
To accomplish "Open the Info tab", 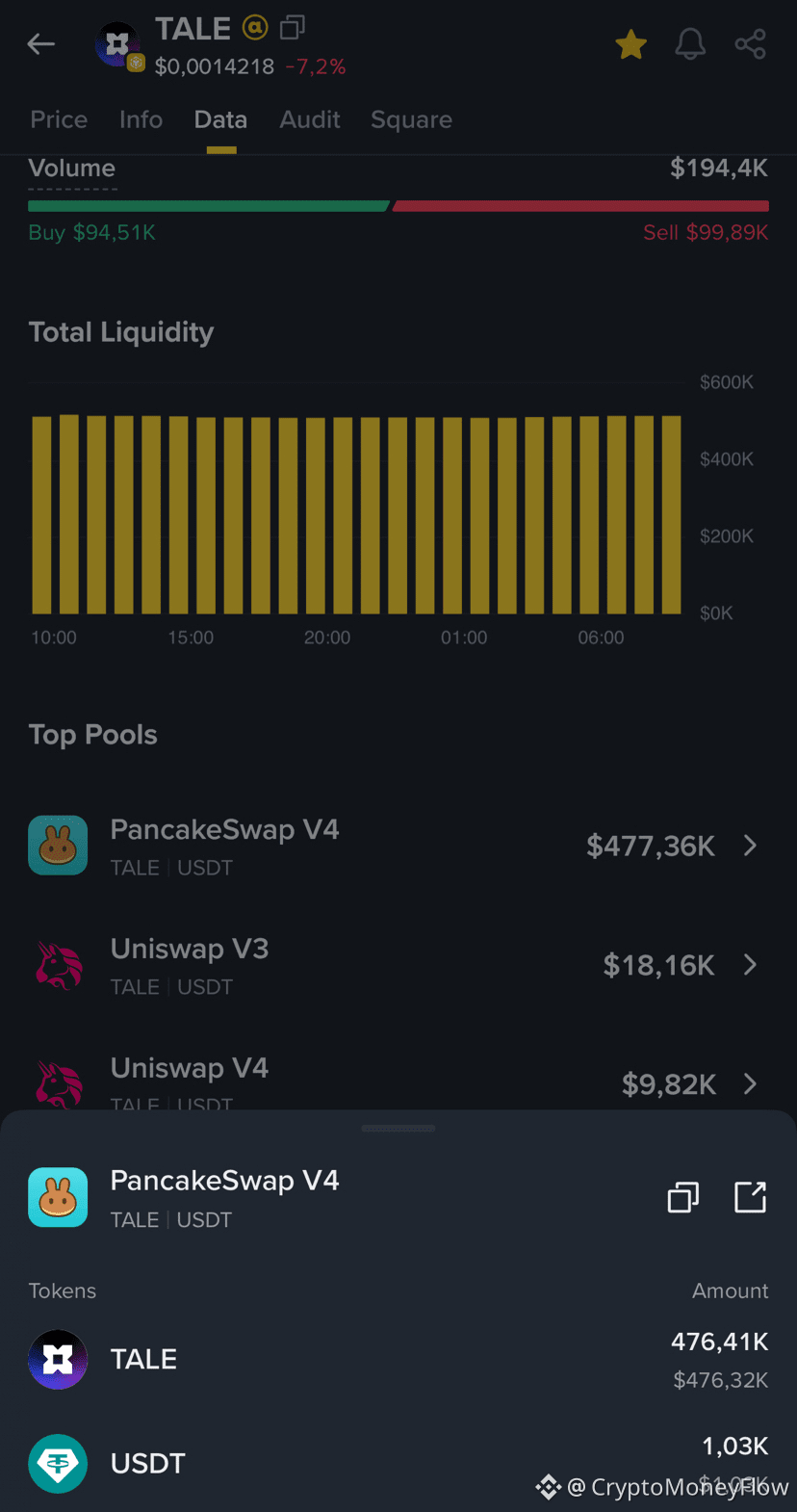I will [x=141, y=119].
